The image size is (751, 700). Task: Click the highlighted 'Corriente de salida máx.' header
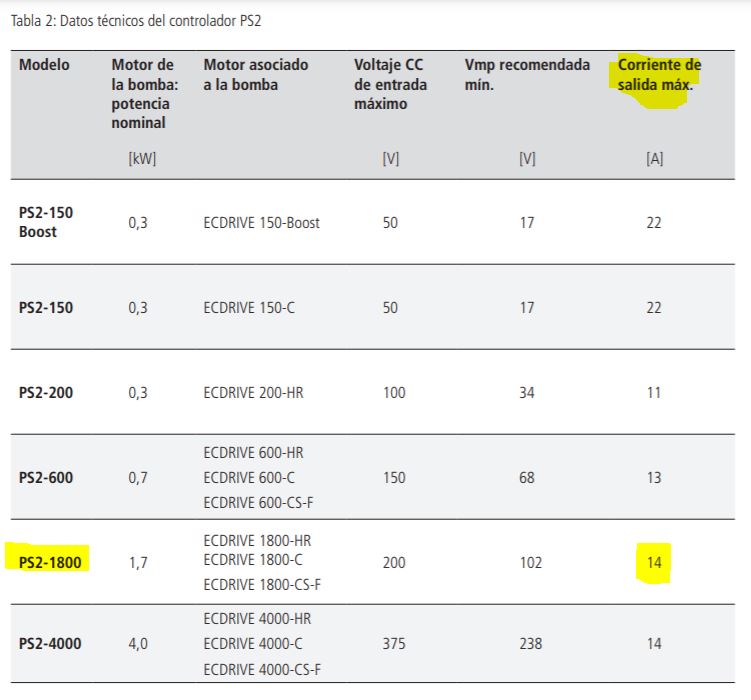pos(659,75)
